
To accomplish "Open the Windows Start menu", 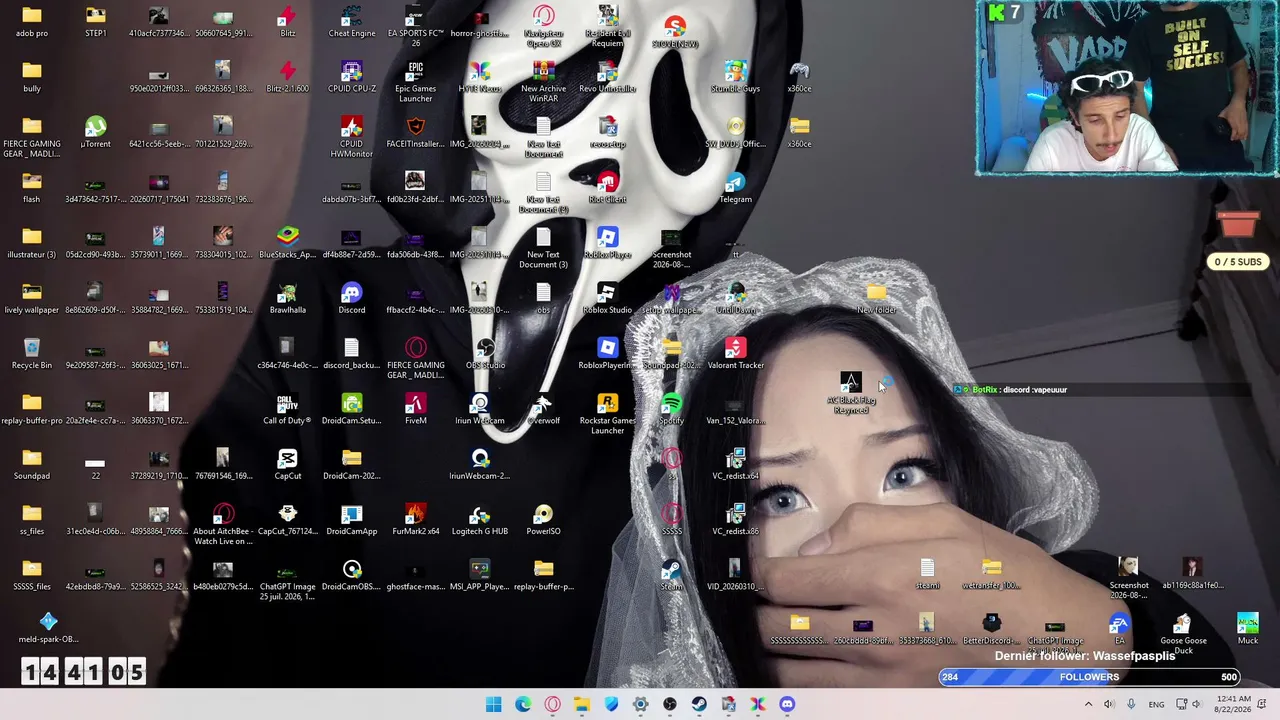I will click(494, 704).
